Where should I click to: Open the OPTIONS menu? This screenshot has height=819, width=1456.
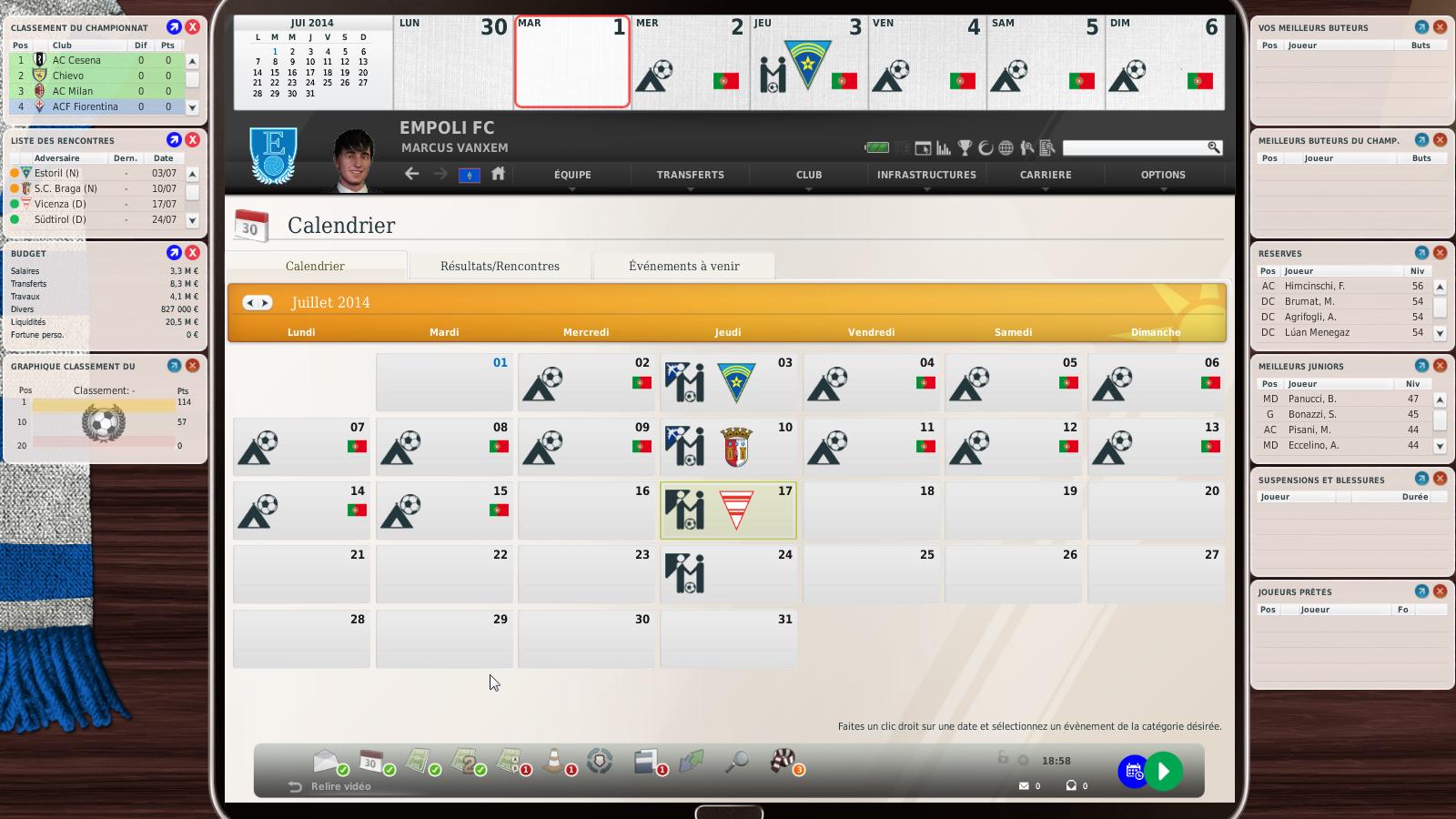coord(1163,175)
